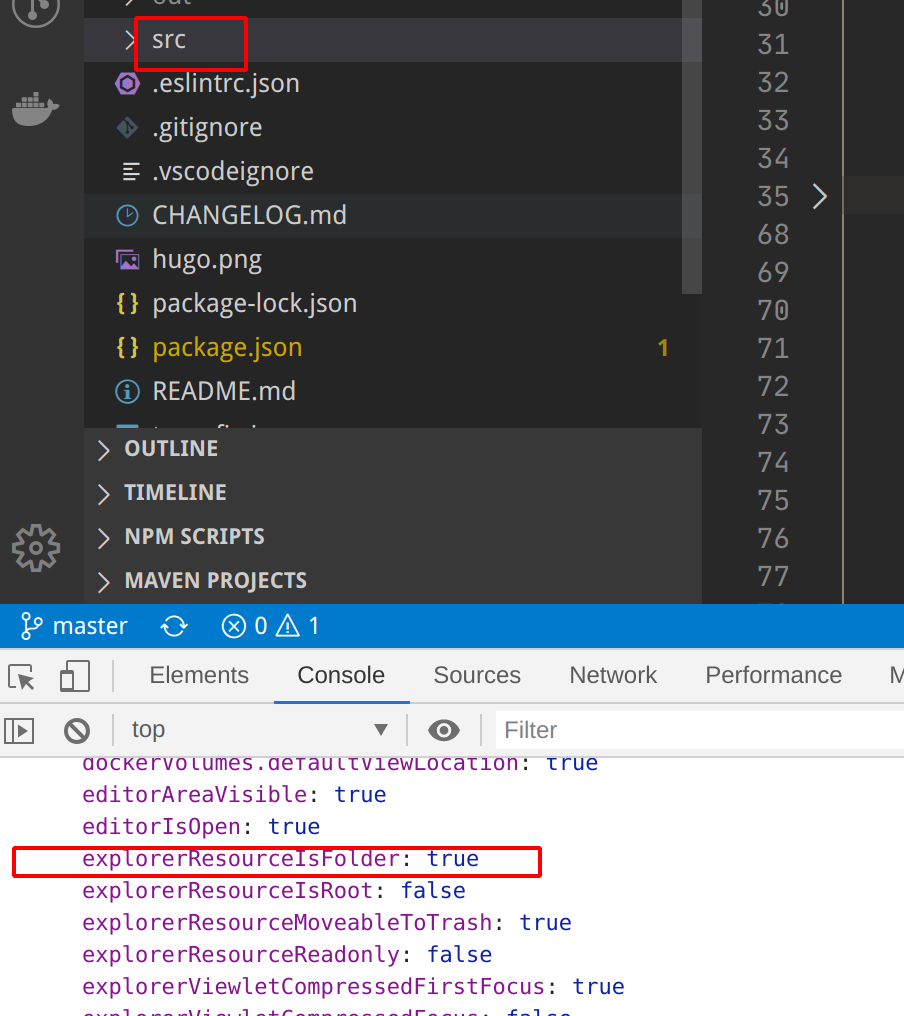Switch to the Sources tab
The height and width of the screenshot is (1016, 904).
pos(477,675)
